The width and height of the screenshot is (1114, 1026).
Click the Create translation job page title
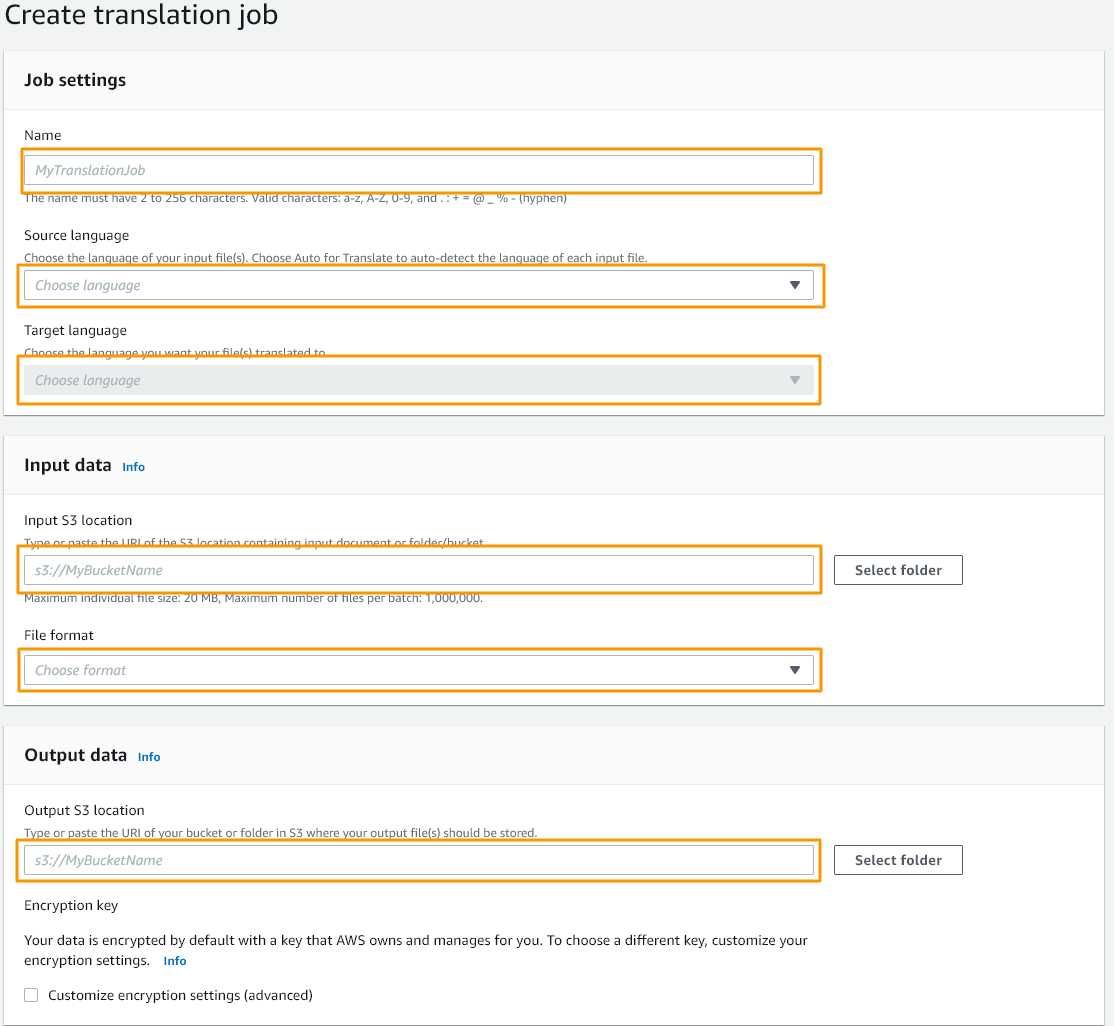tap(141, 16)
